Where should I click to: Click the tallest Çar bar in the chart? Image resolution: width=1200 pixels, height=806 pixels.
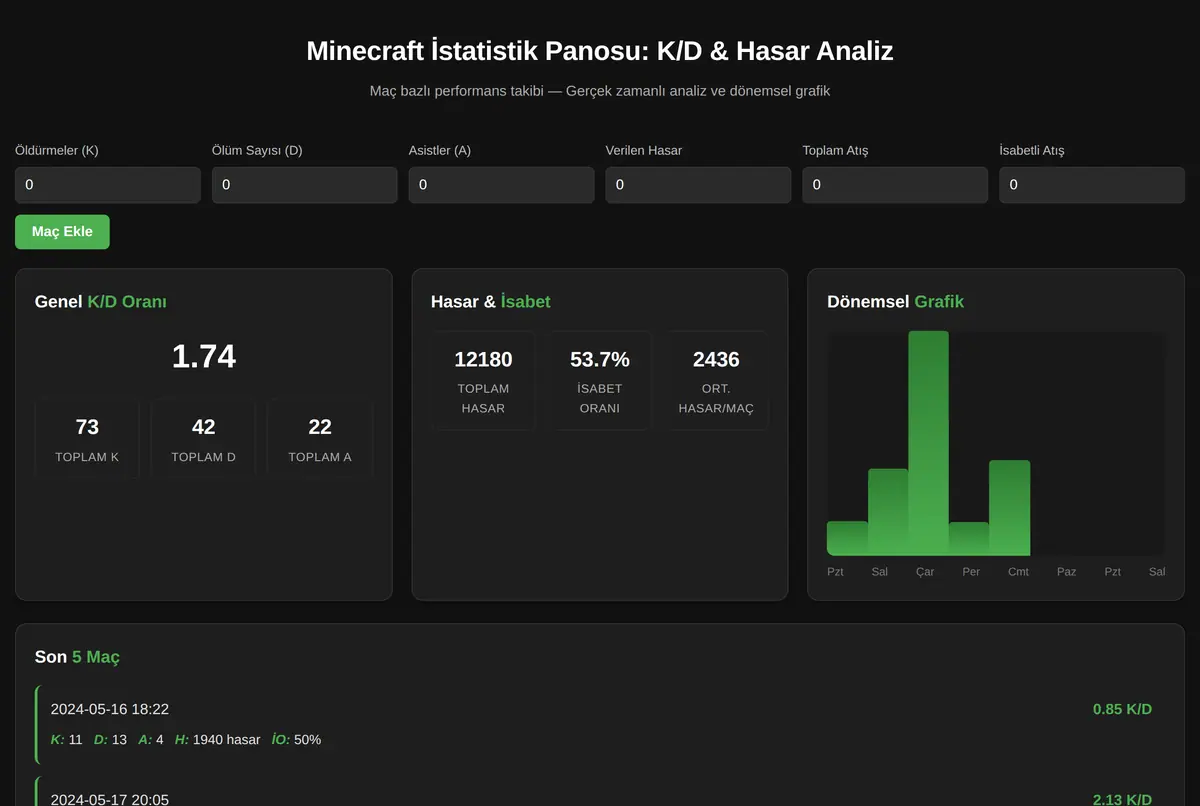coord(928,443)
